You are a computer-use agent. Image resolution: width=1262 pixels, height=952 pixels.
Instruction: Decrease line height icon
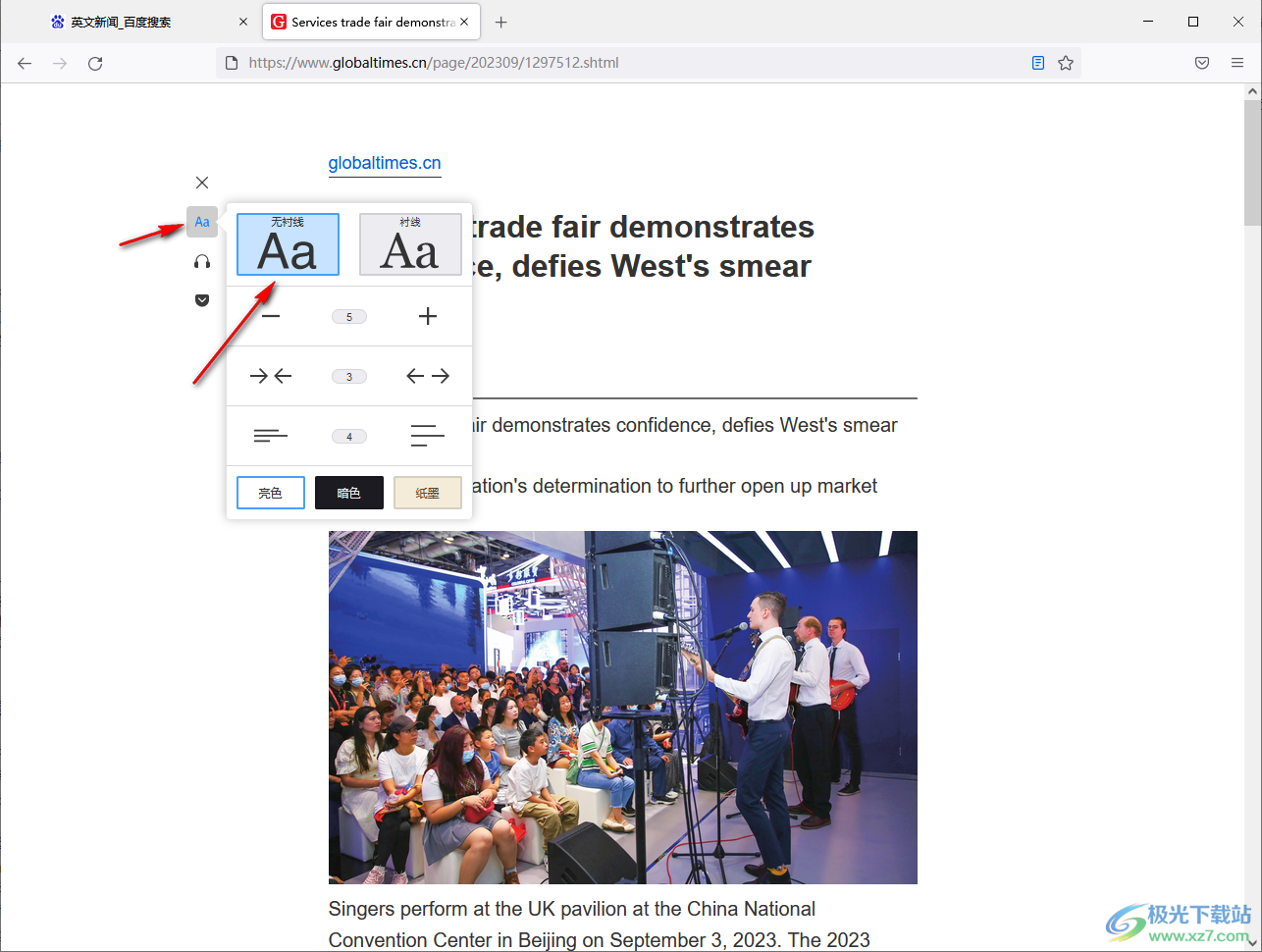[271, 436]
